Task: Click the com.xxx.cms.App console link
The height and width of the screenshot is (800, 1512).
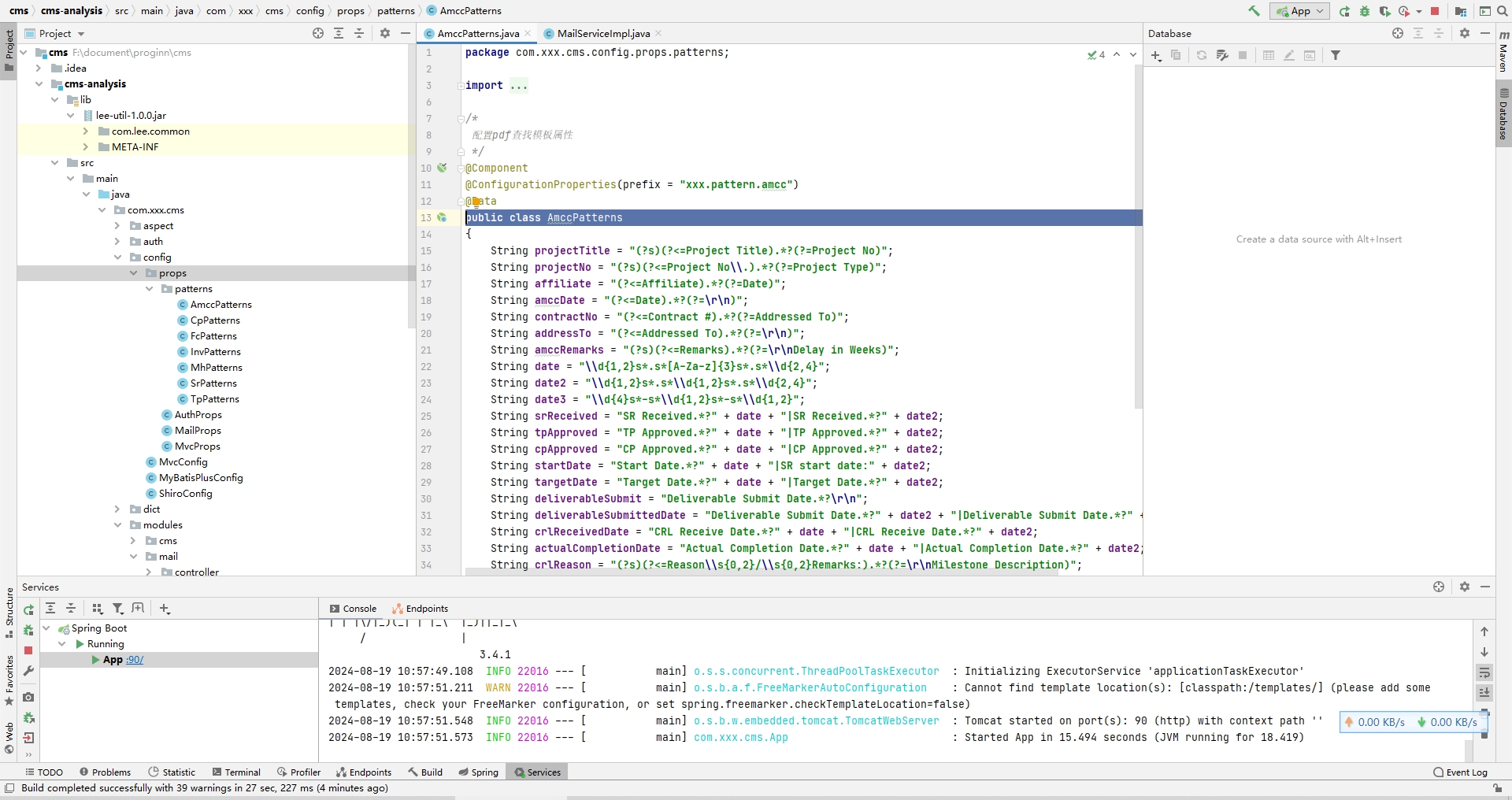Action: (741, 738)
